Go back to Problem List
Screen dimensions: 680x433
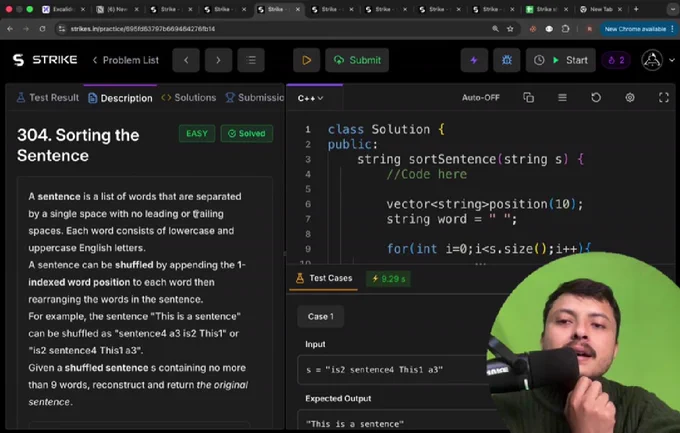point(126,60)
